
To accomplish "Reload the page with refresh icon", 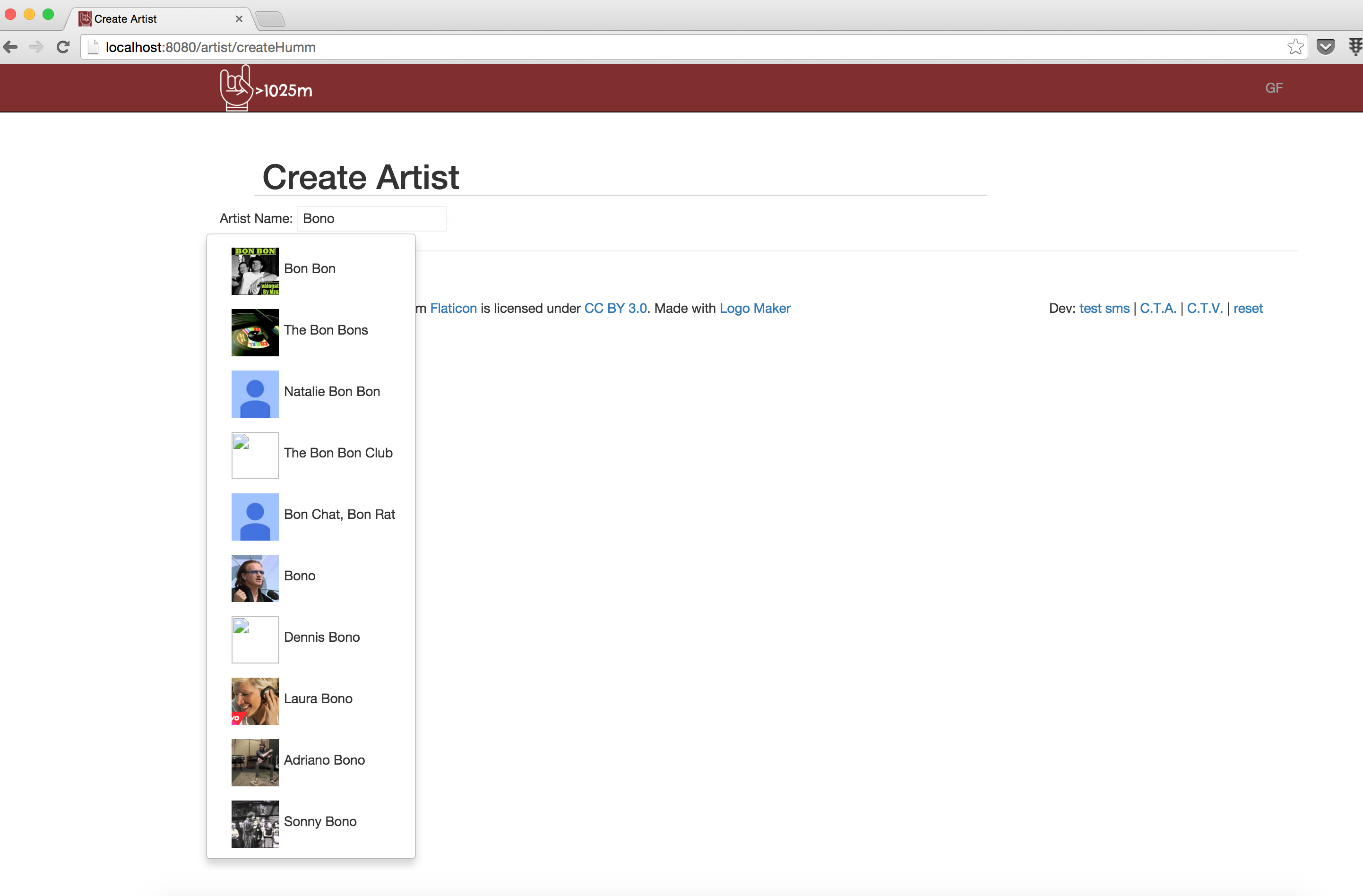I will tap(63, 47).
